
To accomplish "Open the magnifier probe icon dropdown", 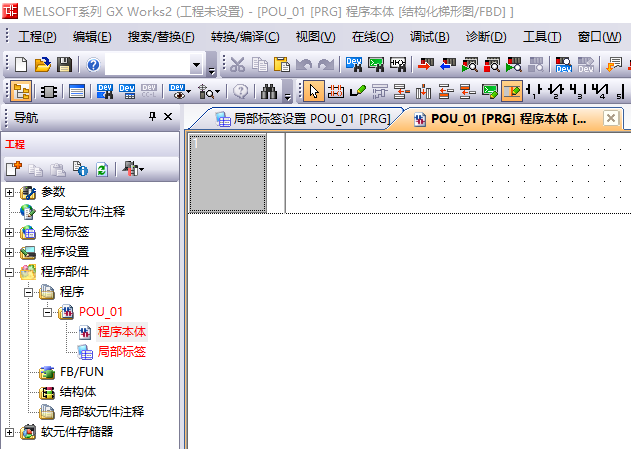I will pos(218,92).
